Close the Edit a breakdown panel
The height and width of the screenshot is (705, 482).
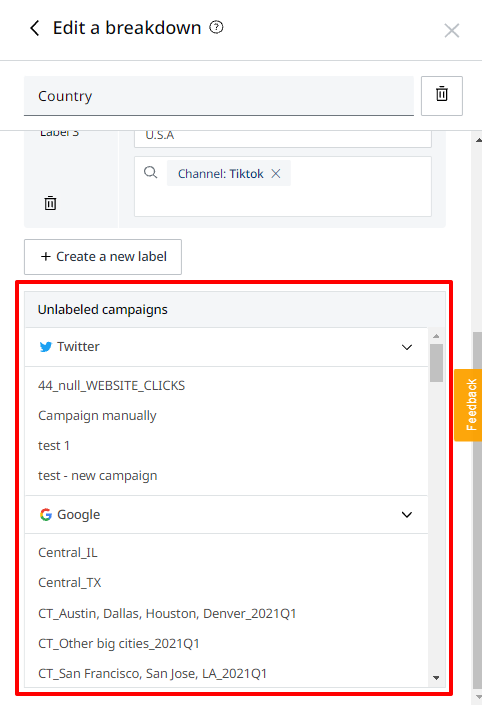[451, 31]
